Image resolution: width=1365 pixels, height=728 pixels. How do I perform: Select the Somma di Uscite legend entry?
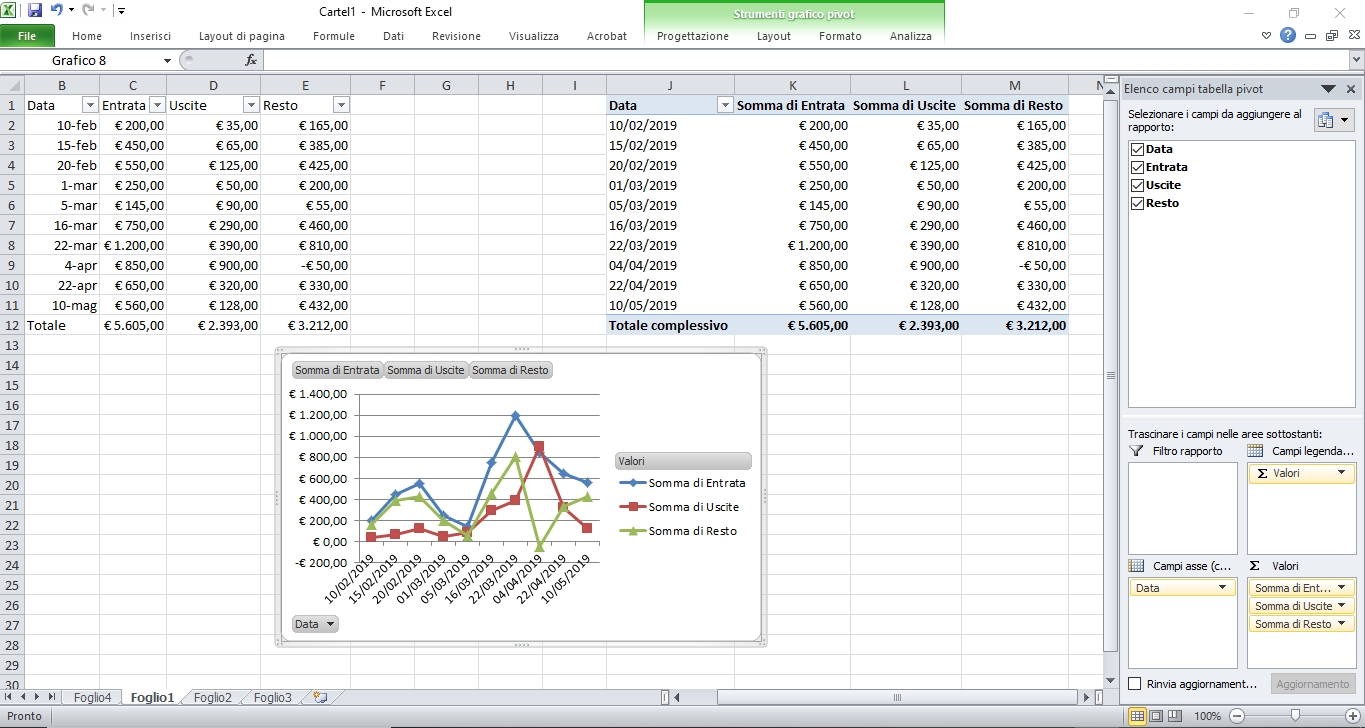click(x=679, y=507)
